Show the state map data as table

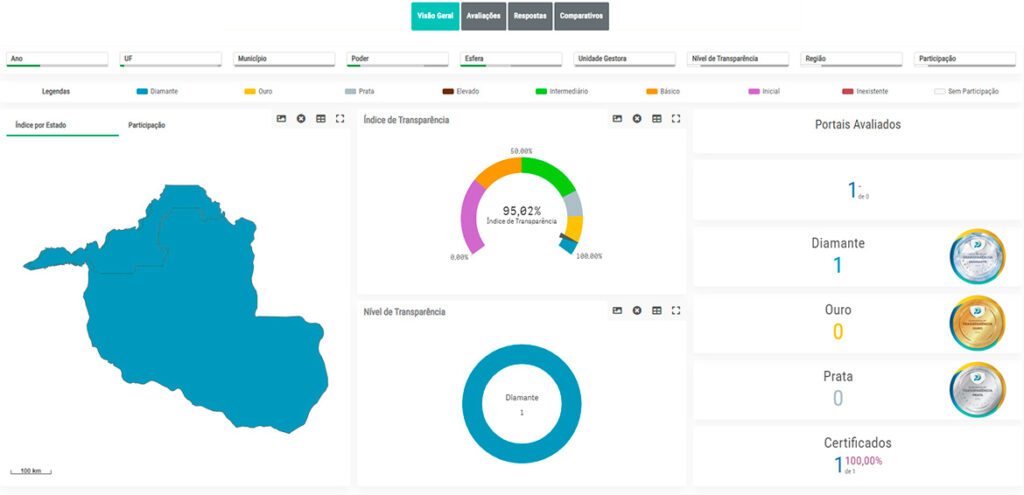[x=321, y=119]
